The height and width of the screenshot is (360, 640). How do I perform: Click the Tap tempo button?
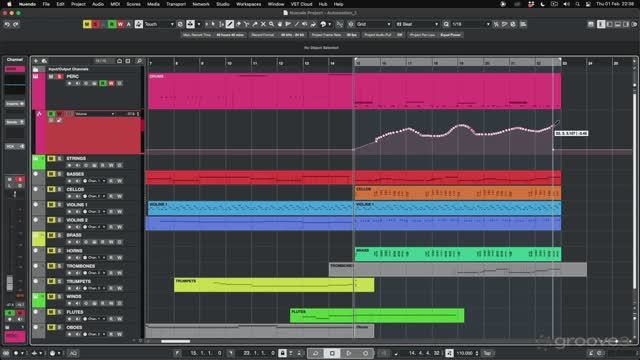487,353
